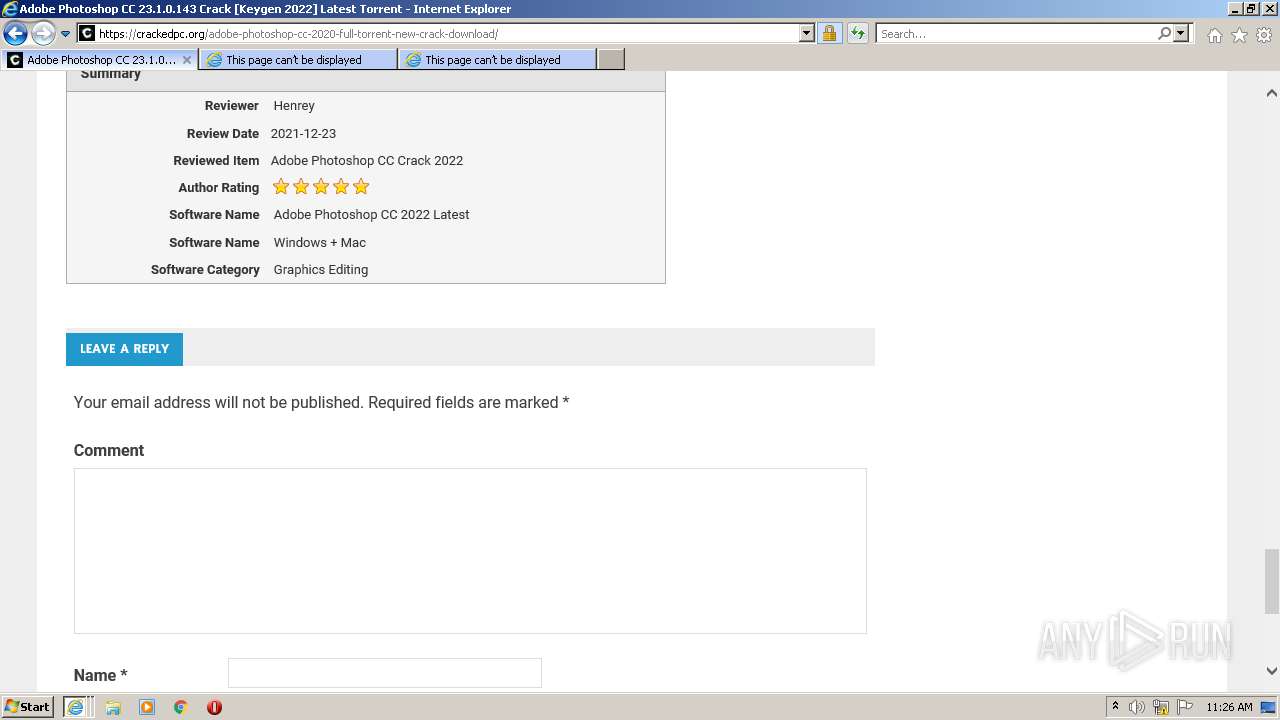Click the Name input field
This screenshot has width=1280, height=720.
pyautogui.click(x=385, y=673)
